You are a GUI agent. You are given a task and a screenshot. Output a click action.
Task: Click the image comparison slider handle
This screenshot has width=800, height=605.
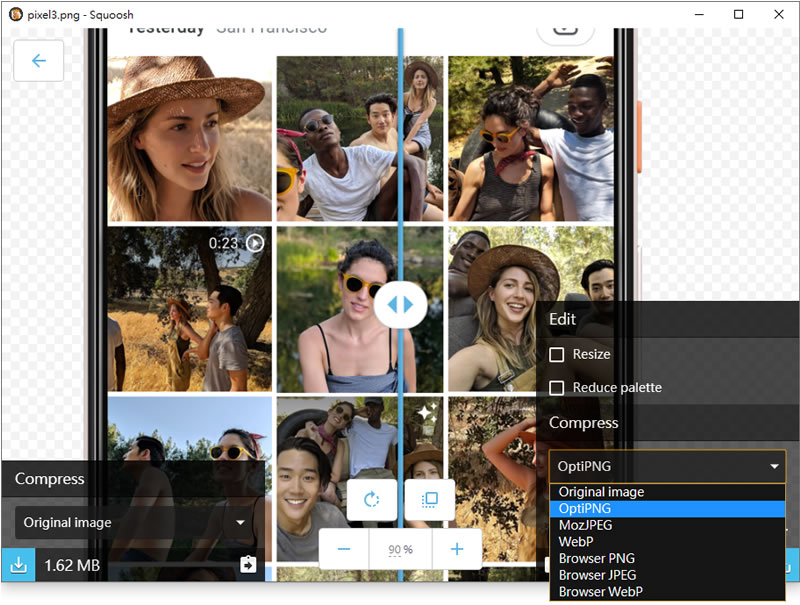[401, 306]
